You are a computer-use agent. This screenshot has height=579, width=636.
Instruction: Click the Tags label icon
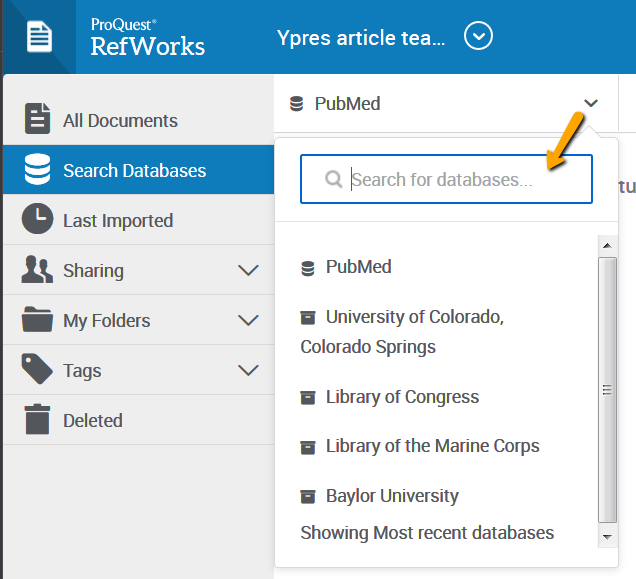click(37, 370)
